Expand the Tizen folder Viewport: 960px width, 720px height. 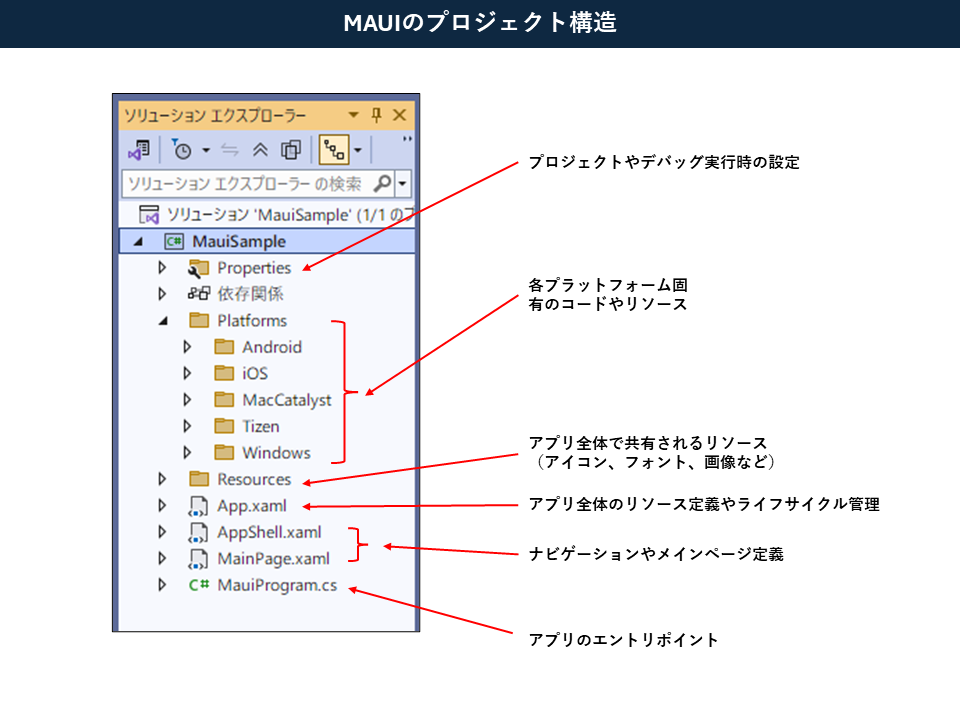pos(187,426)
